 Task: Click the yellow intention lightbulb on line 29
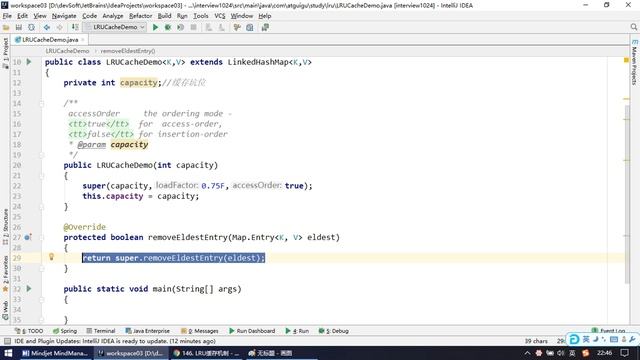(x=51, y=257)
